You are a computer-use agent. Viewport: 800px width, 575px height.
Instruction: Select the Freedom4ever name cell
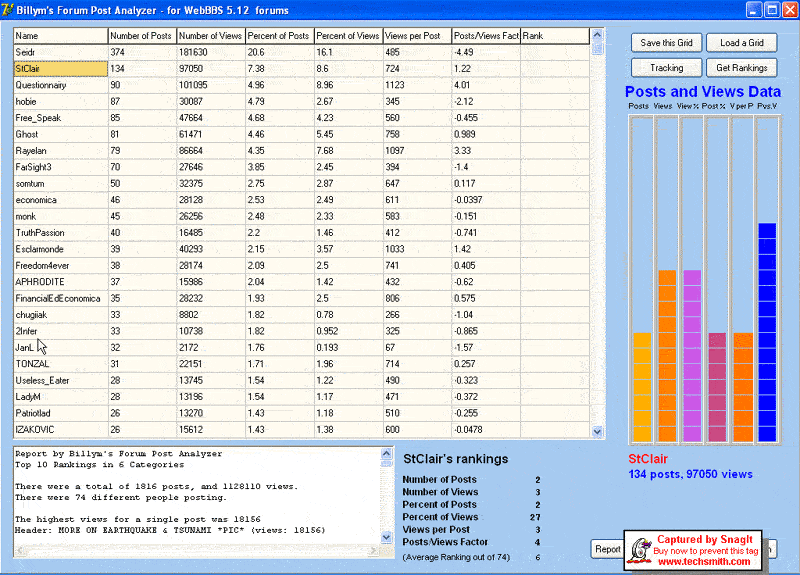[61, 265]
